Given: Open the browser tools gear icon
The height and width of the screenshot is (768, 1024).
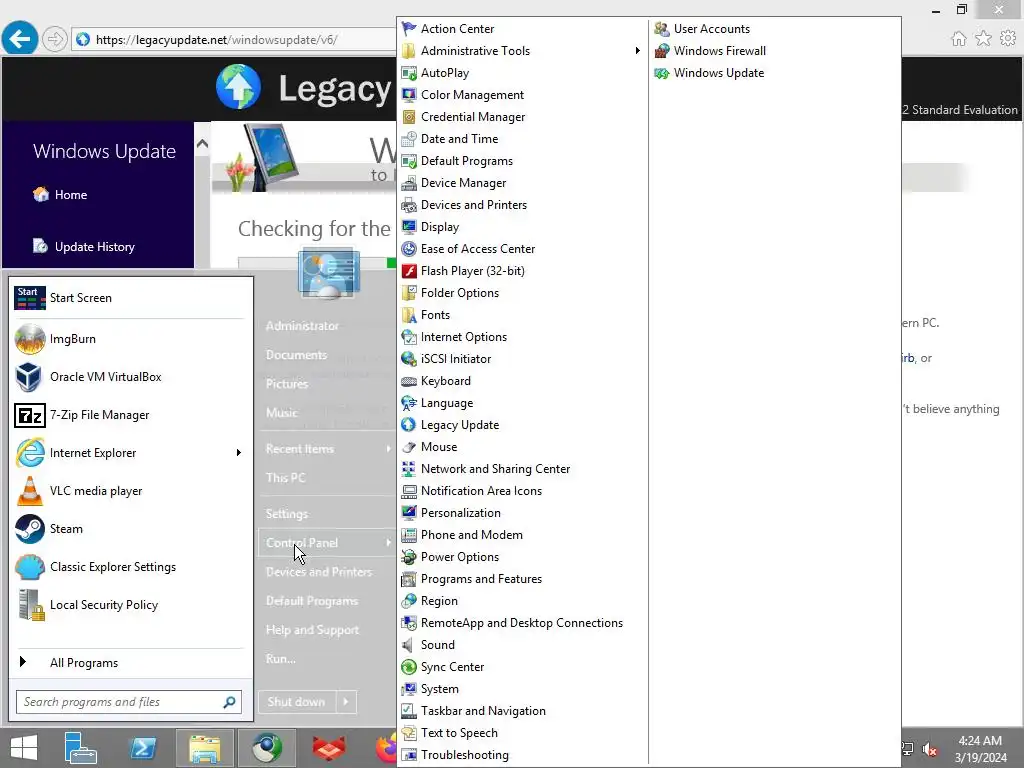Looking at the screenshot, I should pos(1008,39).
